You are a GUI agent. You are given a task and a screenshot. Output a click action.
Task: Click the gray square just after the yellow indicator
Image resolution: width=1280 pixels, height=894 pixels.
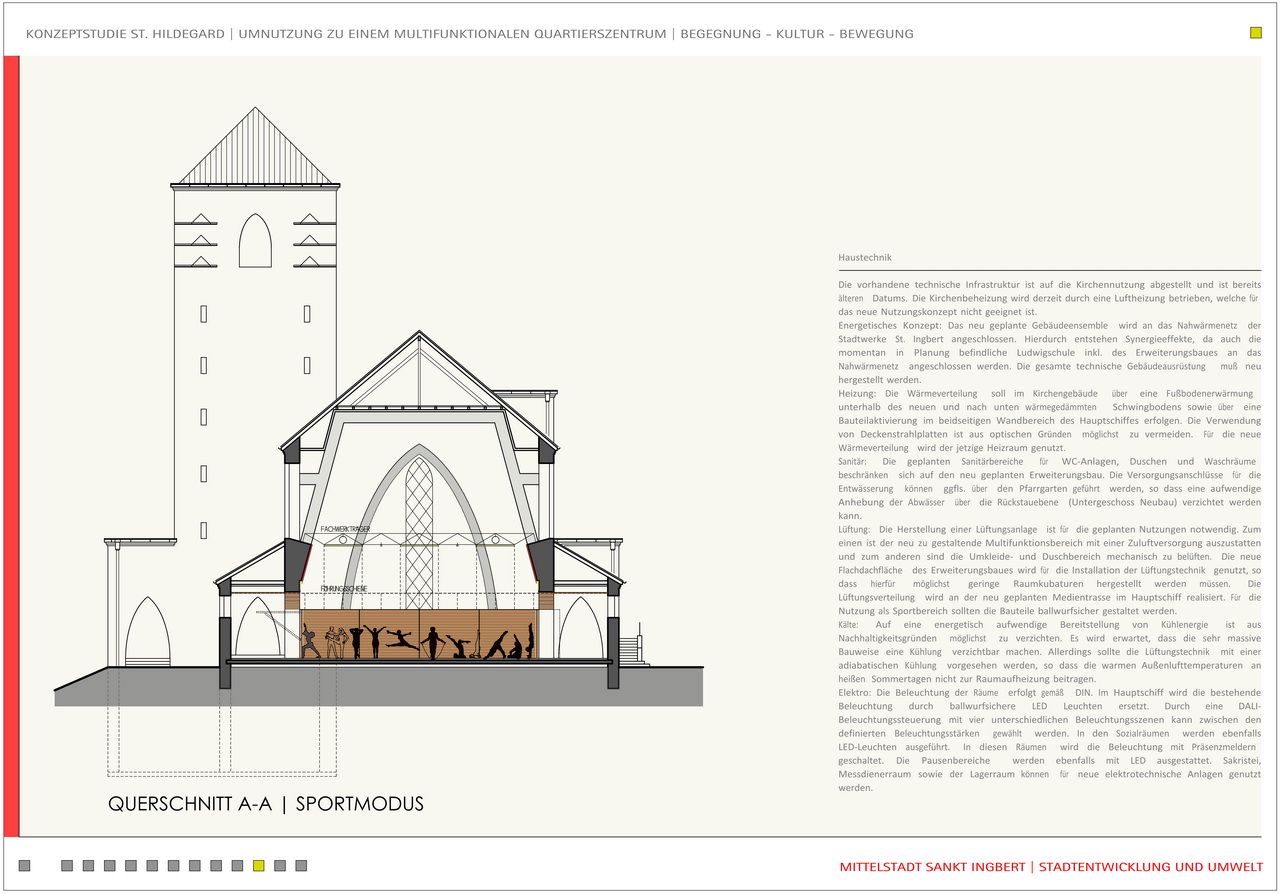[280, 866]
